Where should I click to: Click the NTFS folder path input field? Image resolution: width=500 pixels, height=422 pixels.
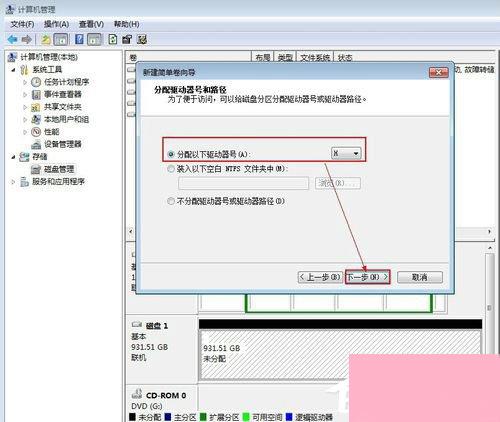pos(243,183)
